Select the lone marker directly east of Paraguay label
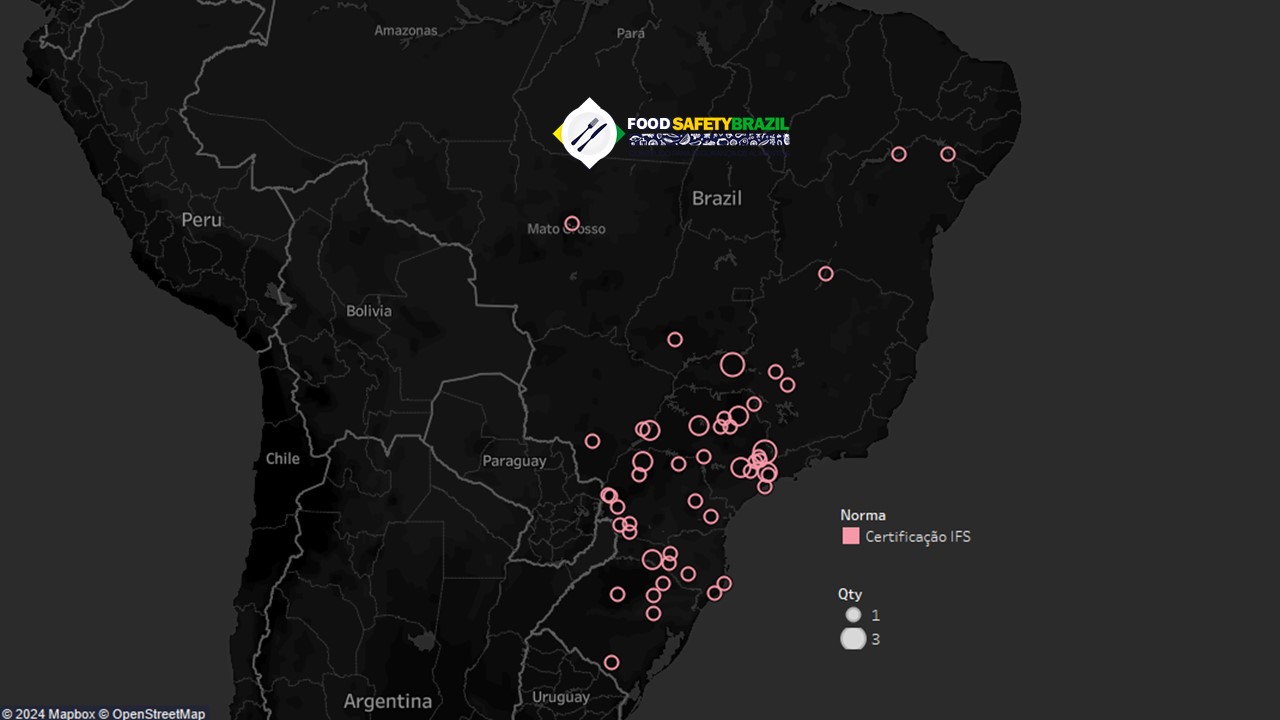1280x720 pixels. (592, 441)
